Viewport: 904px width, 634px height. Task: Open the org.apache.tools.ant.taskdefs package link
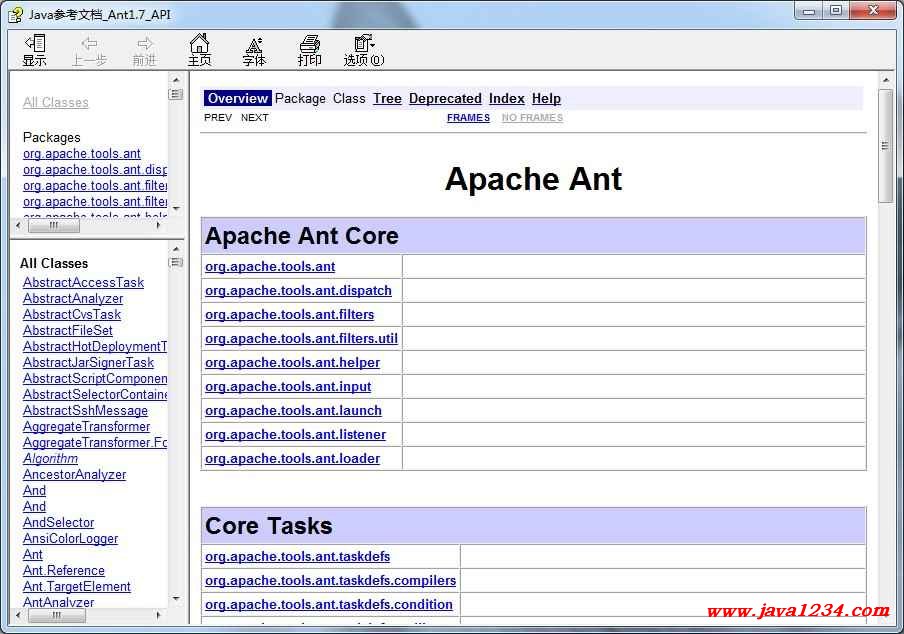[x=297, y=557]
